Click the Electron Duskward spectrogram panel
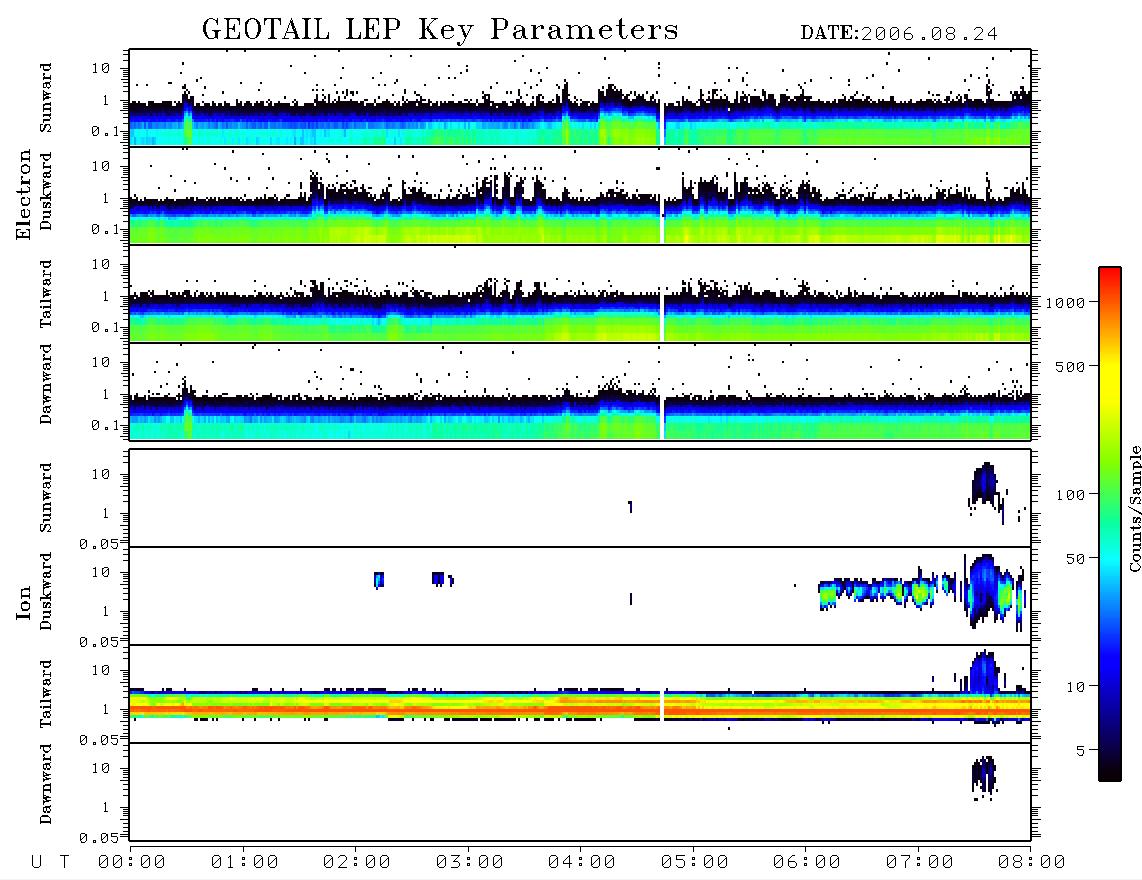 (580, 196)
